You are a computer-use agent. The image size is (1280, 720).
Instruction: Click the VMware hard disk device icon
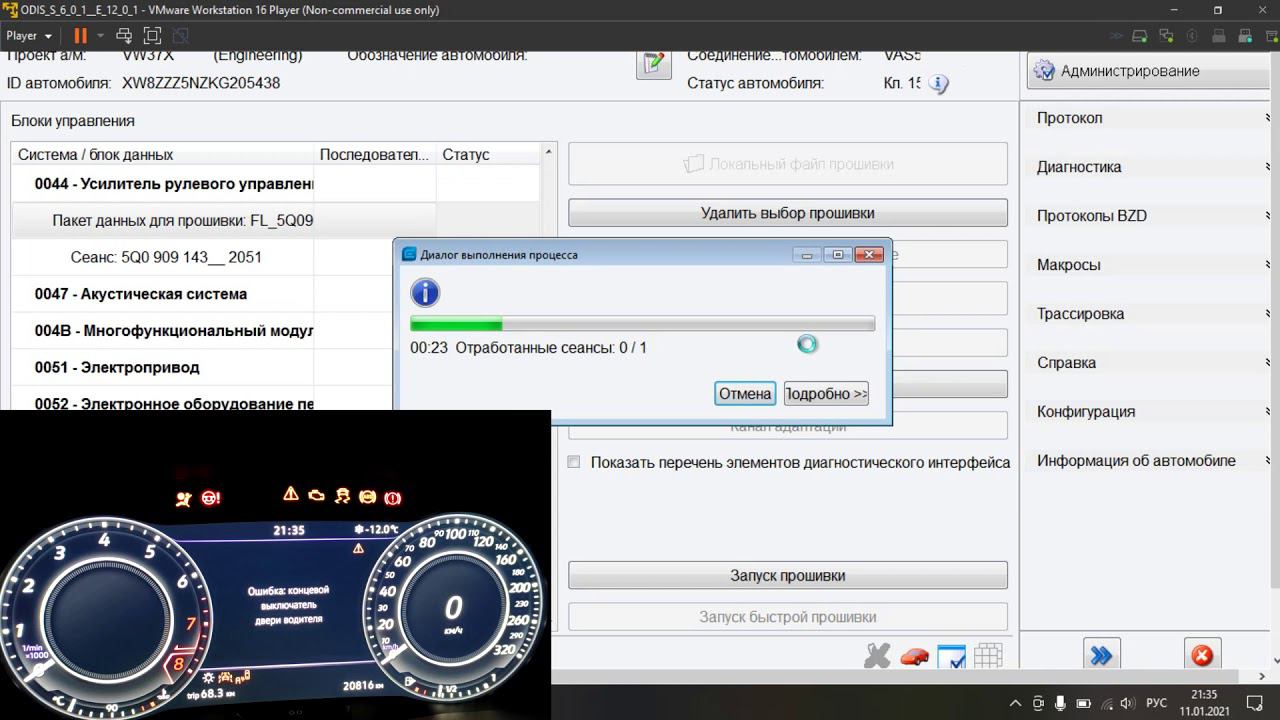tap(1139, 36)
